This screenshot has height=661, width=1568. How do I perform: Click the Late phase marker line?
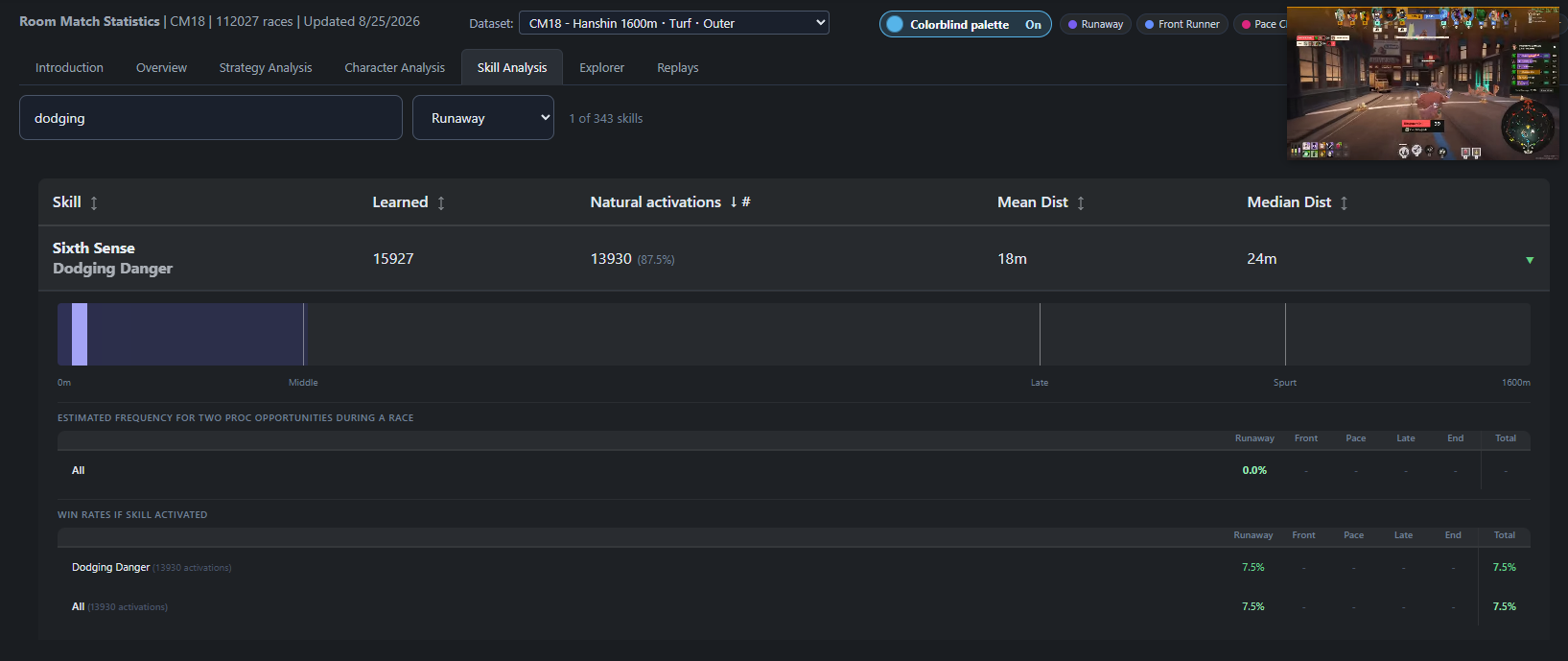[1040, 334]
